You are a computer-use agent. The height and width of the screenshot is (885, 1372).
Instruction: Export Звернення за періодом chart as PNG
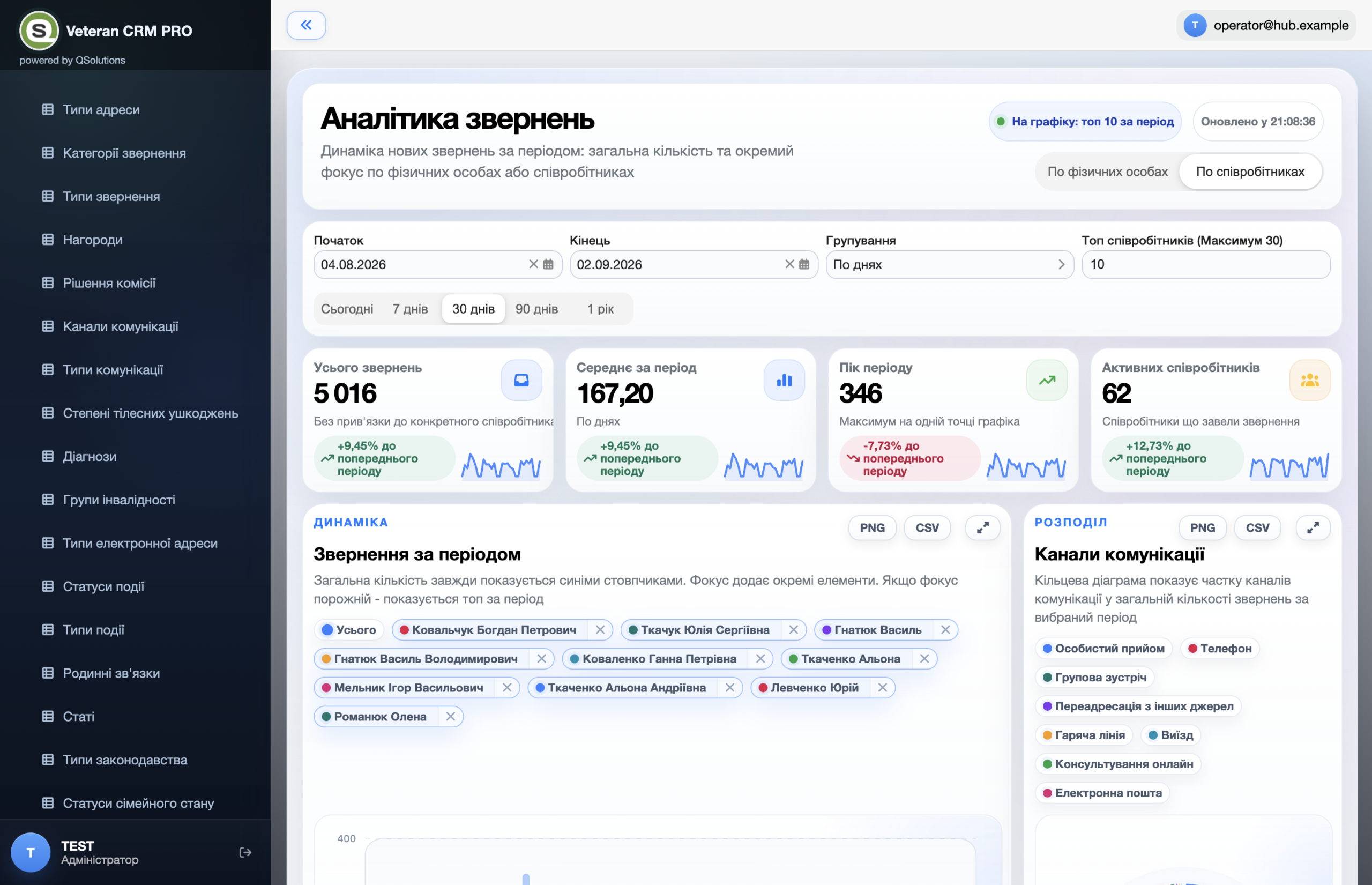click(x=872, y=527)
